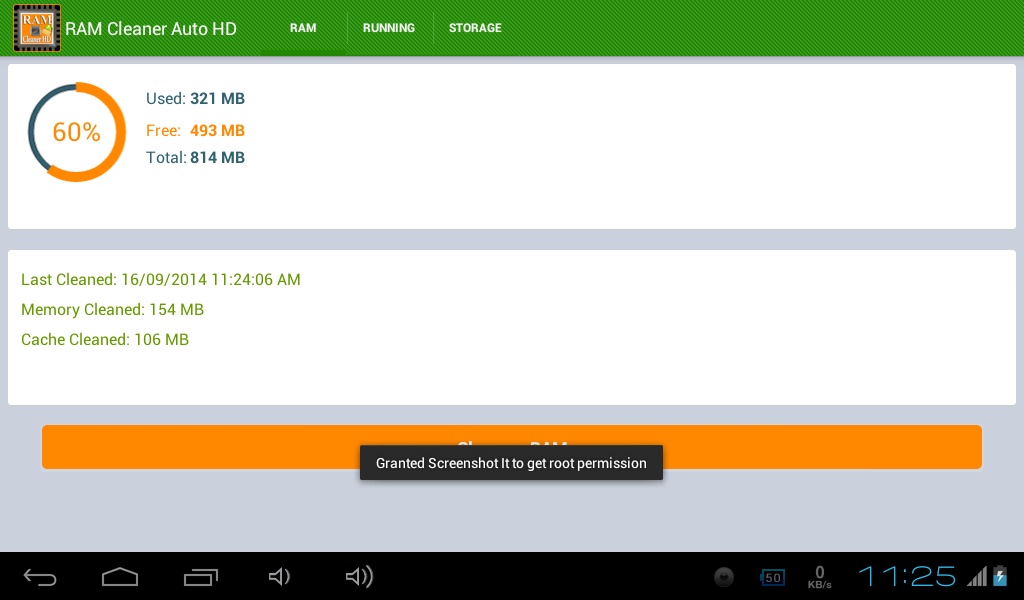Open the recent apps icon

click(200, 576)
